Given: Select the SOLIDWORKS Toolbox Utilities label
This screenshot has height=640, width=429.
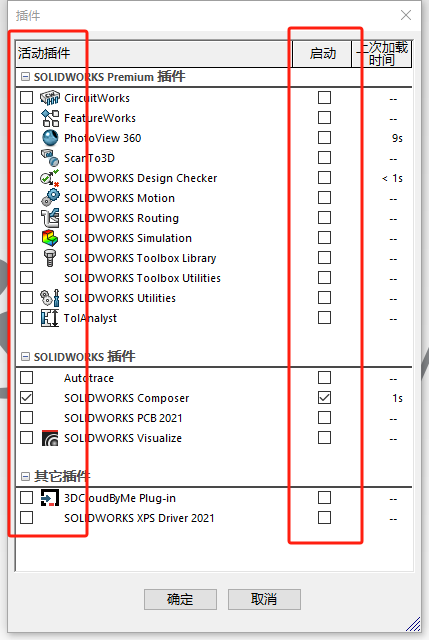Looking at the screenshot, I should (142, 278).
